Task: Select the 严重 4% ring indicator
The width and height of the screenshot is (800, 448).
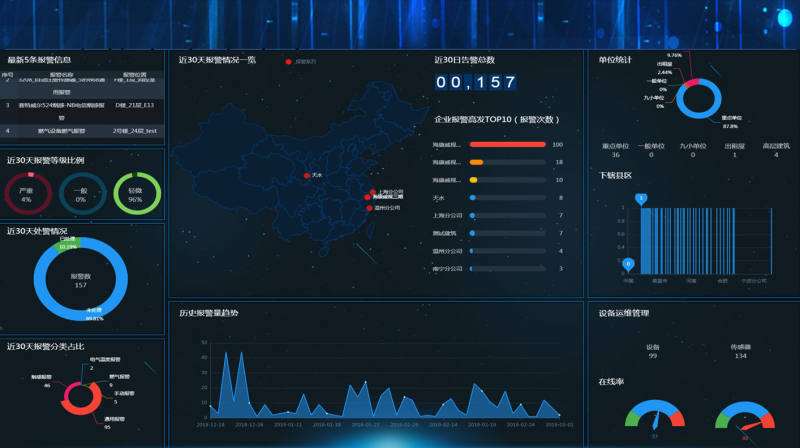Action: 26,193
